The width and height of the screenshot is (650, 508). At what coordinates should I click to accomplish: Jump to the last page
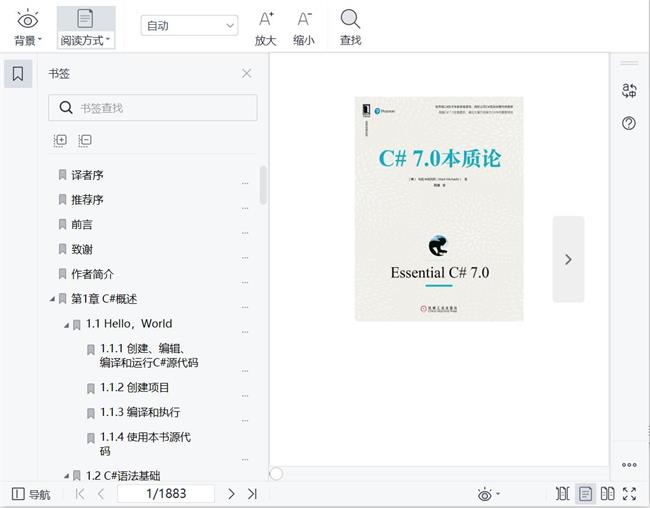(252, 494)
